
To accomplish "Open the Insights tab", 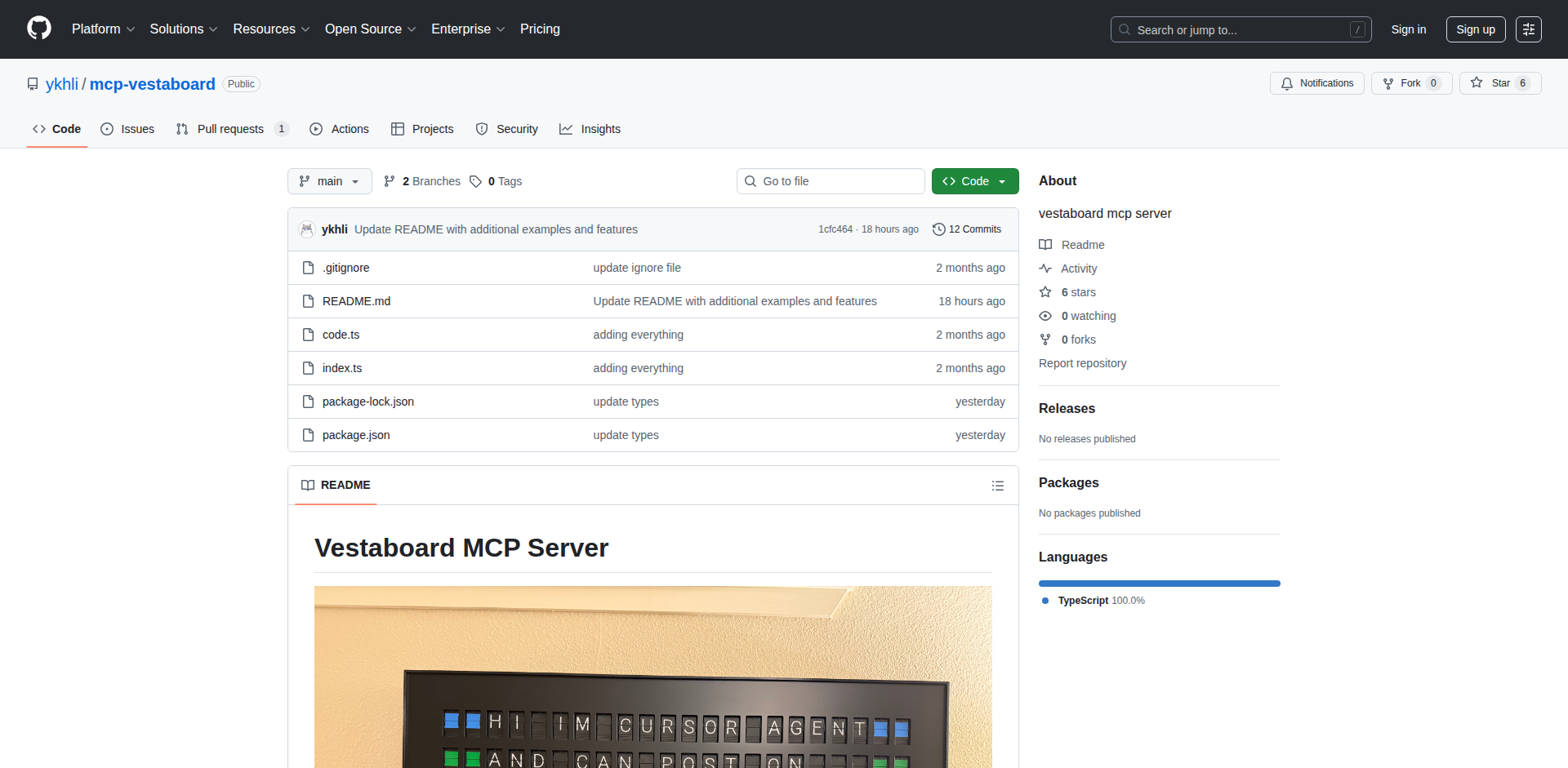I will (590, 129).
